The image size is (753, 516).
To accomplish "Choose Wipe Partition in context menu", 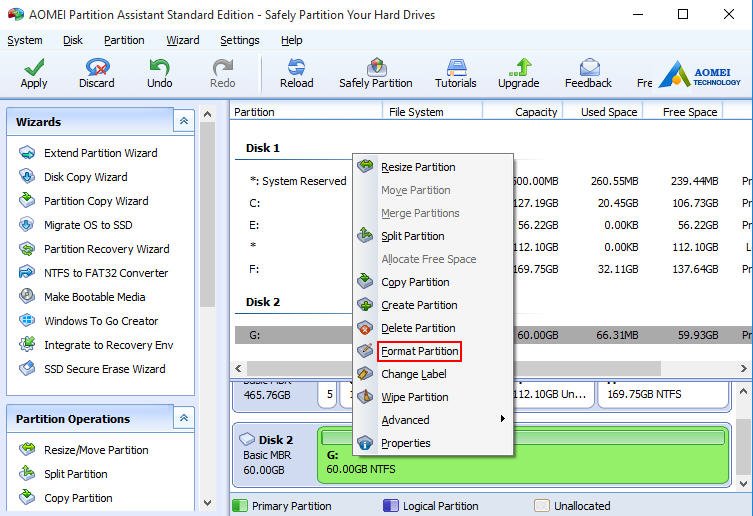I will [433, 397].
